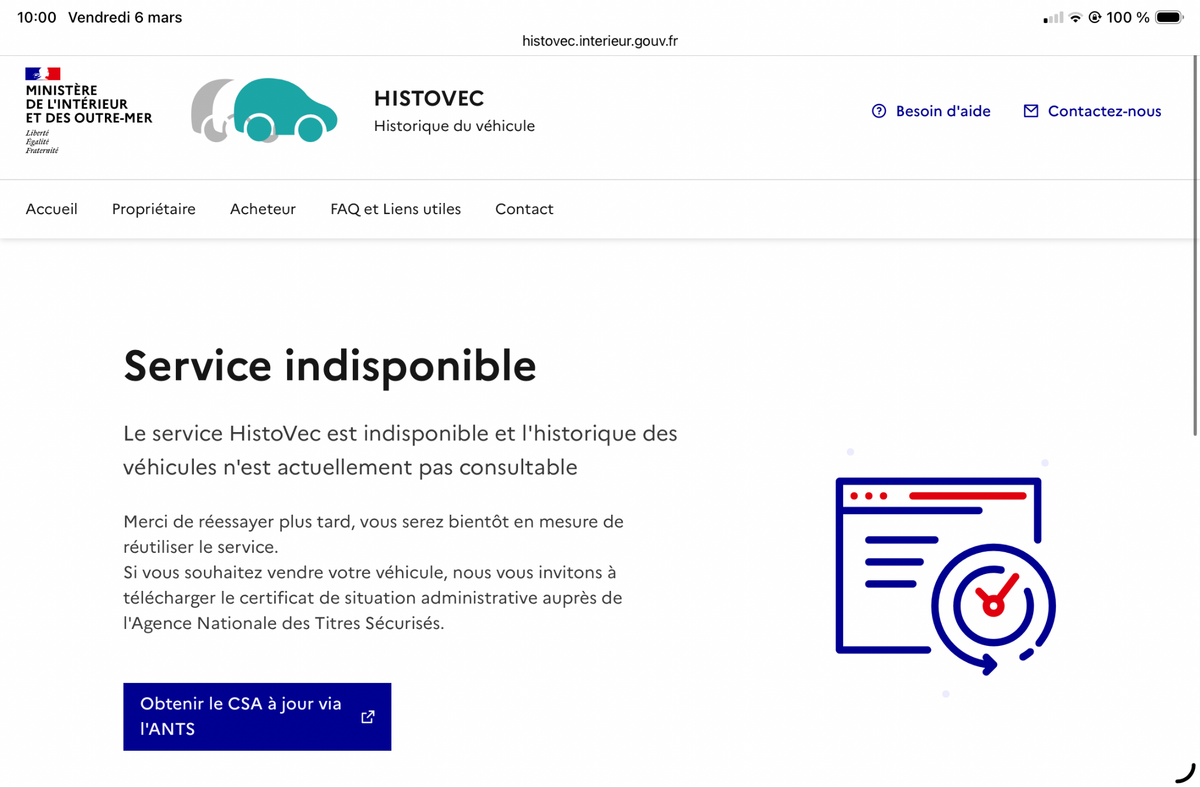Open the Acheteur menu item
Viewport: 1200px width, 788px height.
(x=263, y=209)
